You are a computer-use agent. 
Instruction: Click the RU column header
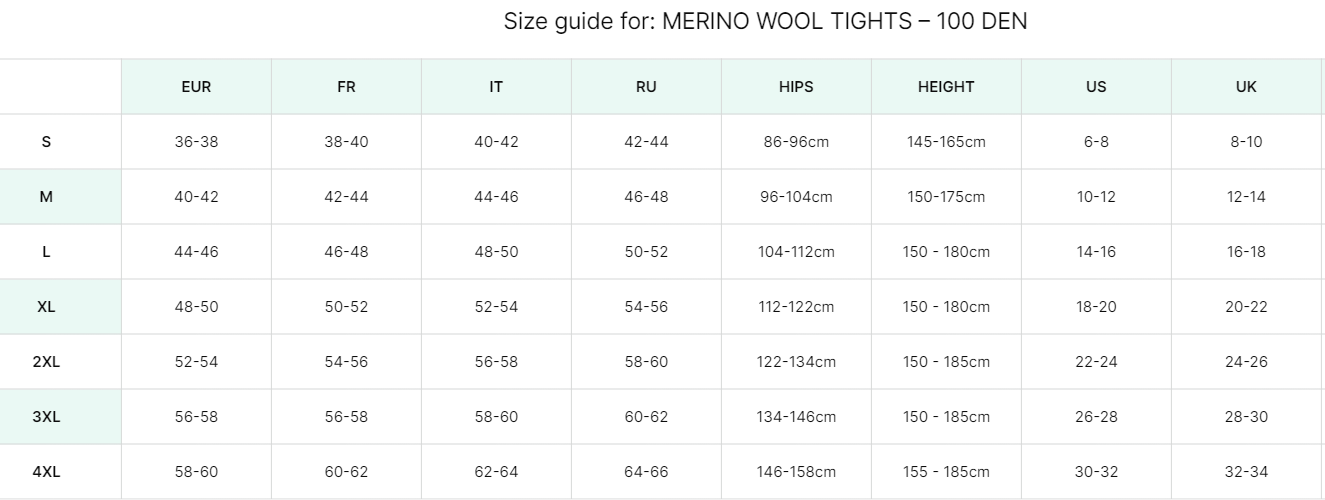pos(646,87)
